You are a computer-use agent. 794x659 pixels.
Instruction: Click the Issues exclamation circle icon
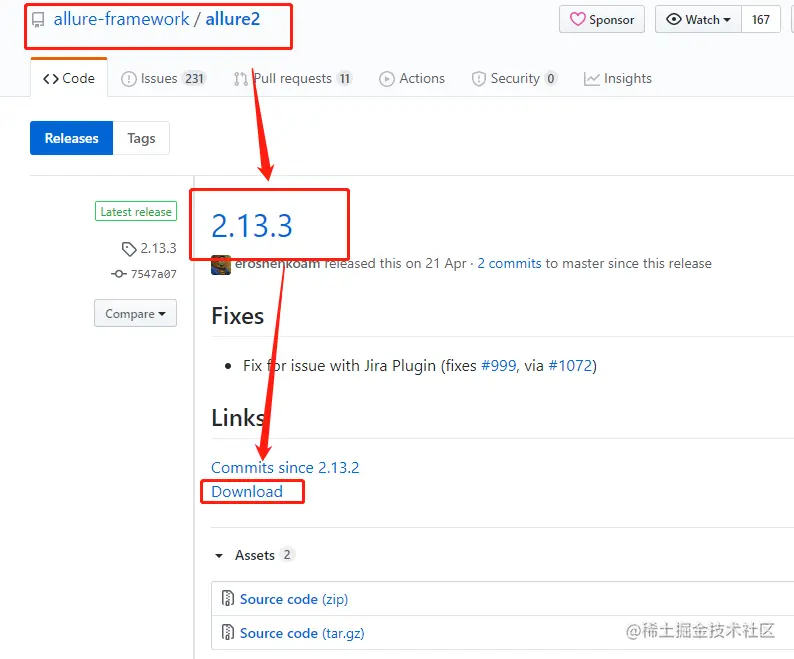[x=129, y=79]
